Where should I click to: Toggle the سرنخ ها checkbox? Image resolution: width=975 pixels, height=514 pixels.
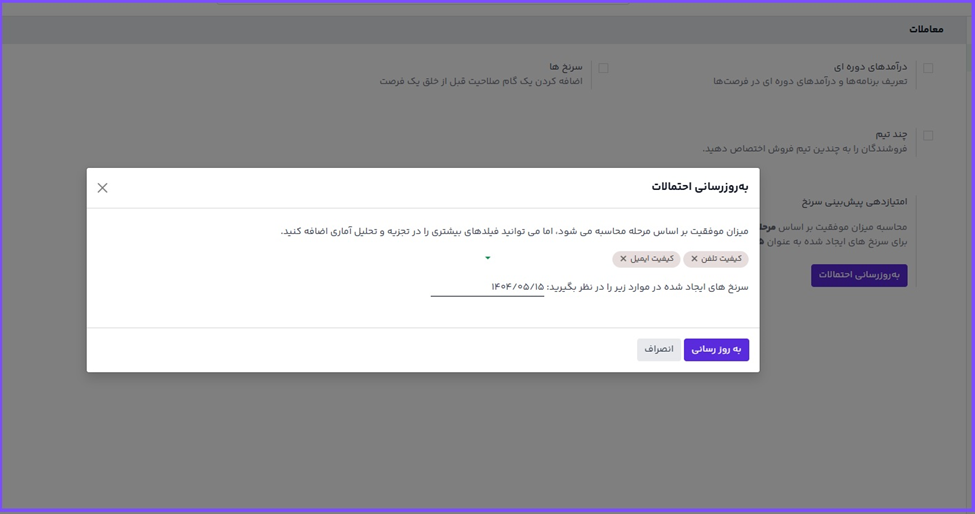click(603, 68)
